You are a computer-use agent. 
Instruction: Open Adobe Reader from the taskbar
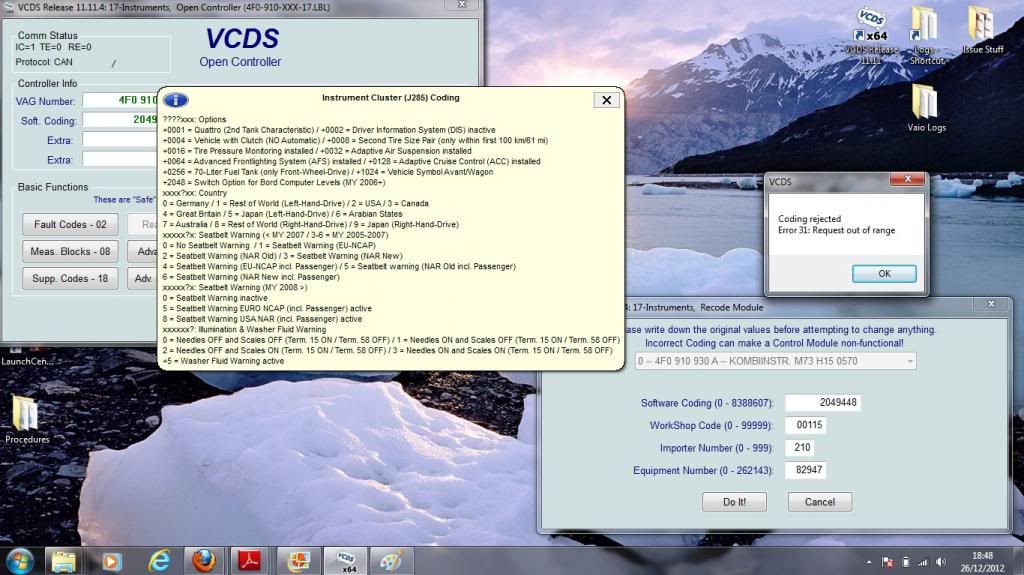tap(249, 561)
